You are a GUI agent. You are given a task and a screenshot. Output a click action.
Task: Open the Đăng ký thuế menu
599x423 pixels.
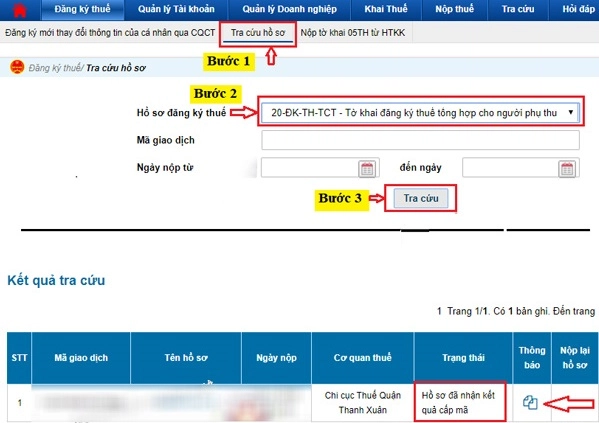click(83, 9)
